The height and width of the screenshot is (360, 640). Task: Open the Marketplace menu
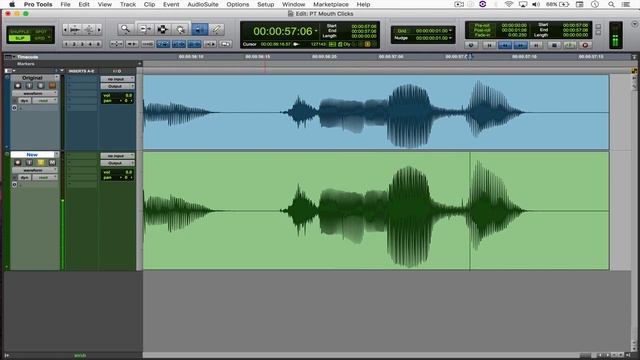pos(331,4)
